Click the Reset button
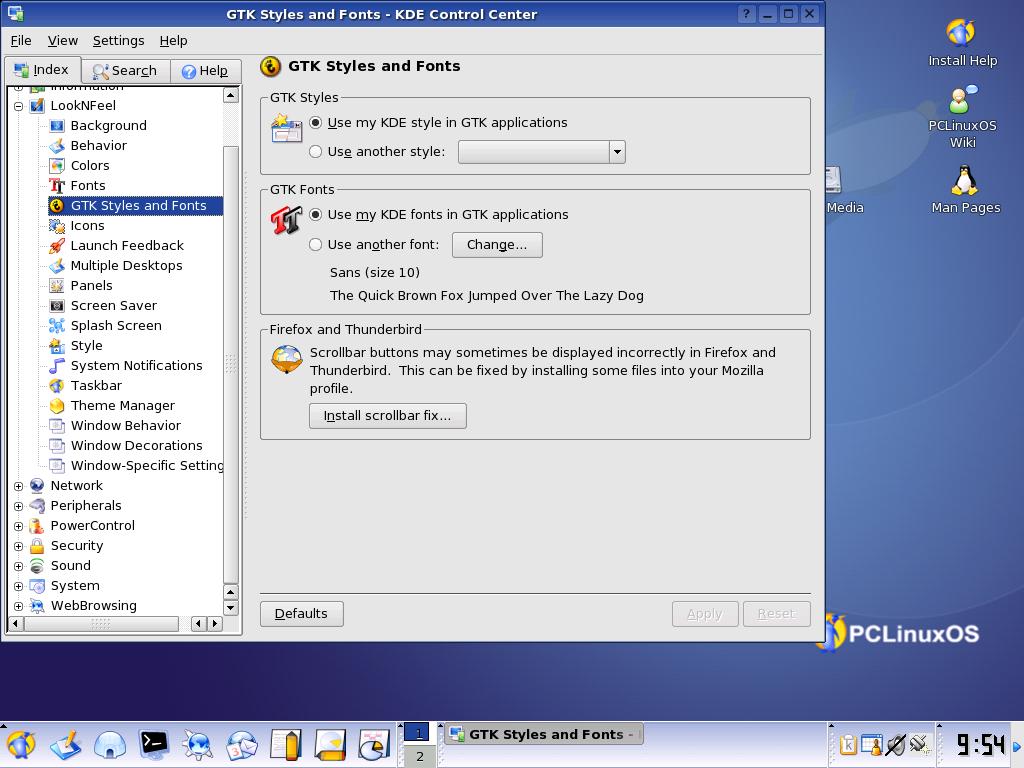This screenshot has height=768, width=1024. pos(776,614)
